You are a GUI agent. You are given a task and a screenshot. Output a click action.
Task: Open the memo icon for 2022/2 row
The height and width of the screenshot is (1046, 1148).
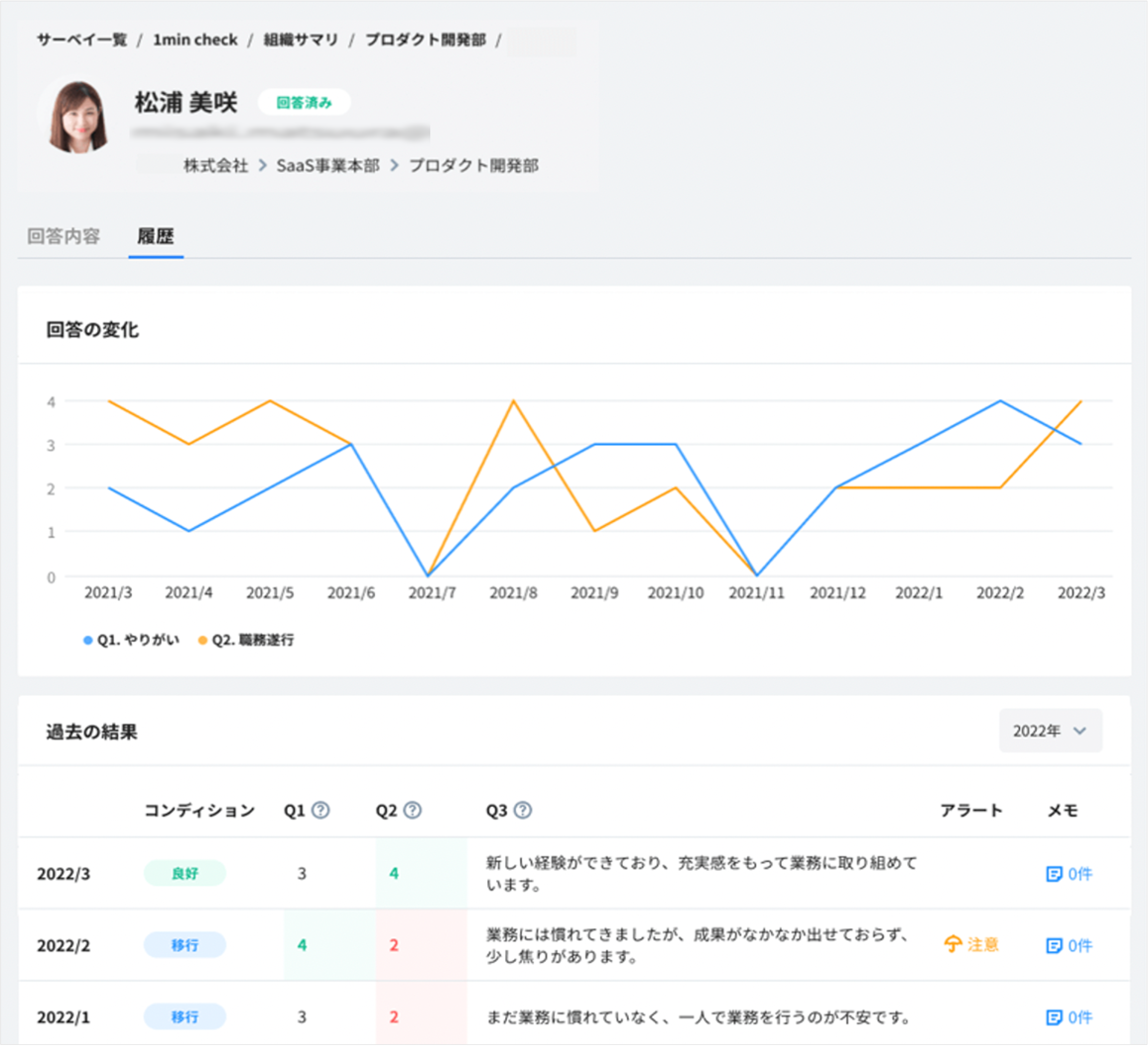pos(1055,945)
